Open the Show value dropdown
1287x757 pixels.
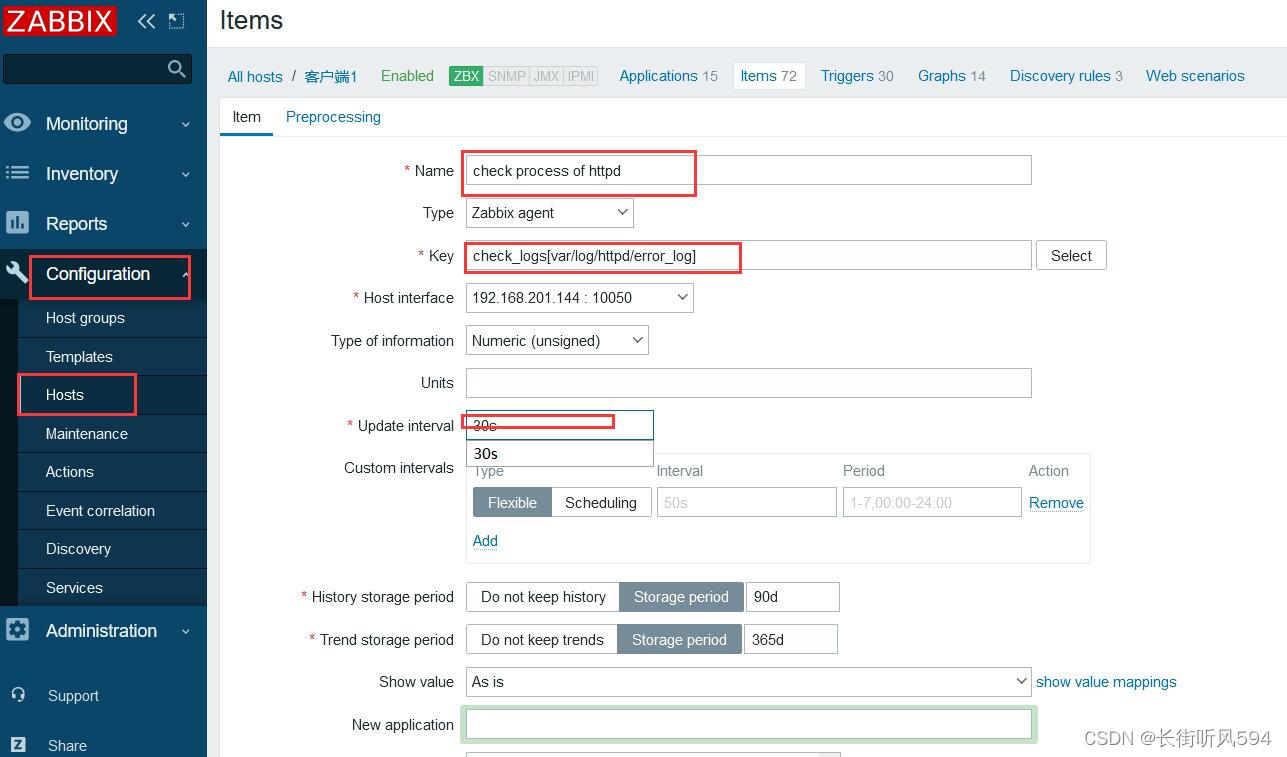[x=749, y=681]
